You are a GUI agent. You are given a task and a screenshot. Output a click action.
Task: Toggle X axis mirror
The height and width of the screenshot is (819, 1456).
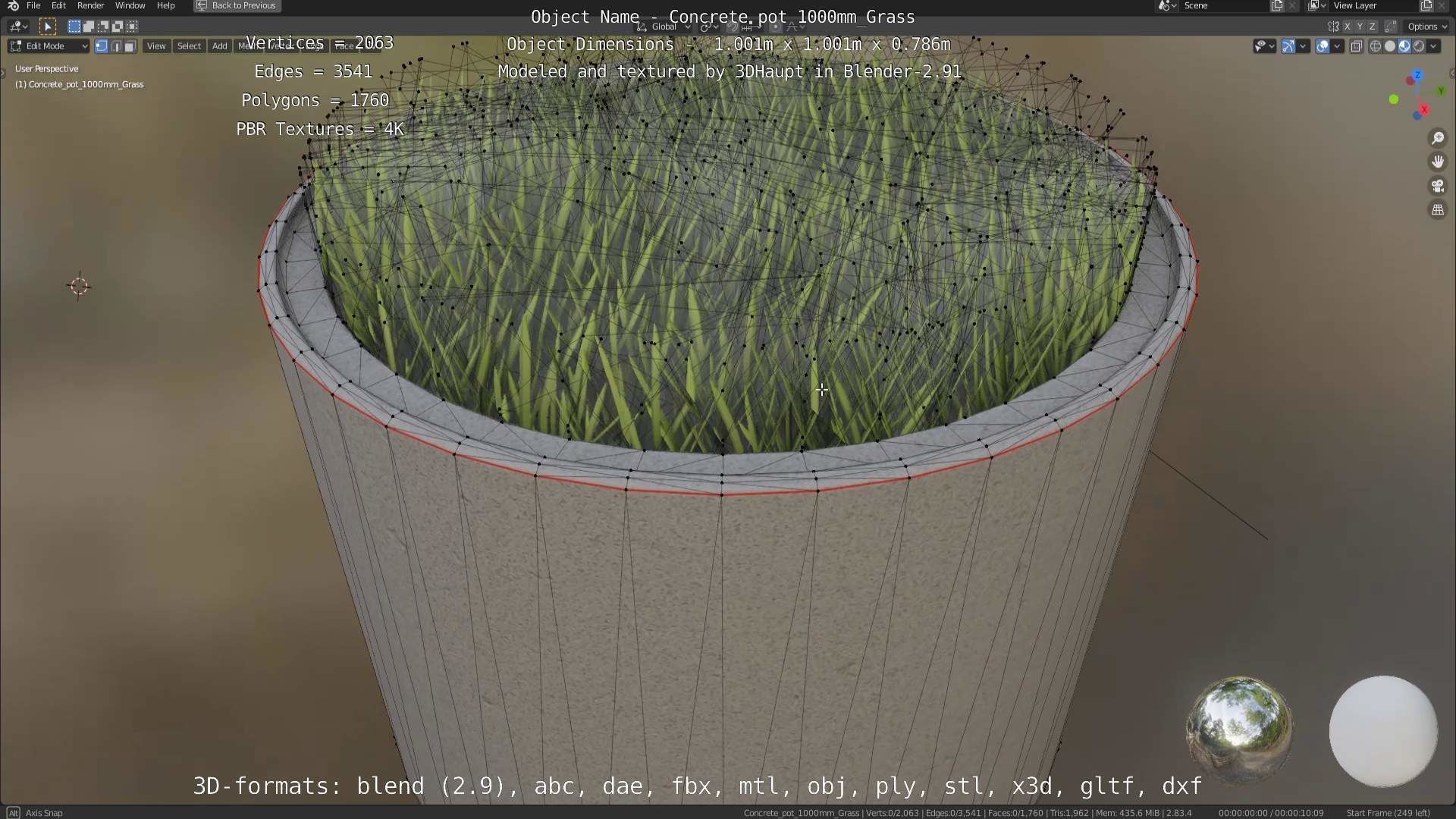1347,27
